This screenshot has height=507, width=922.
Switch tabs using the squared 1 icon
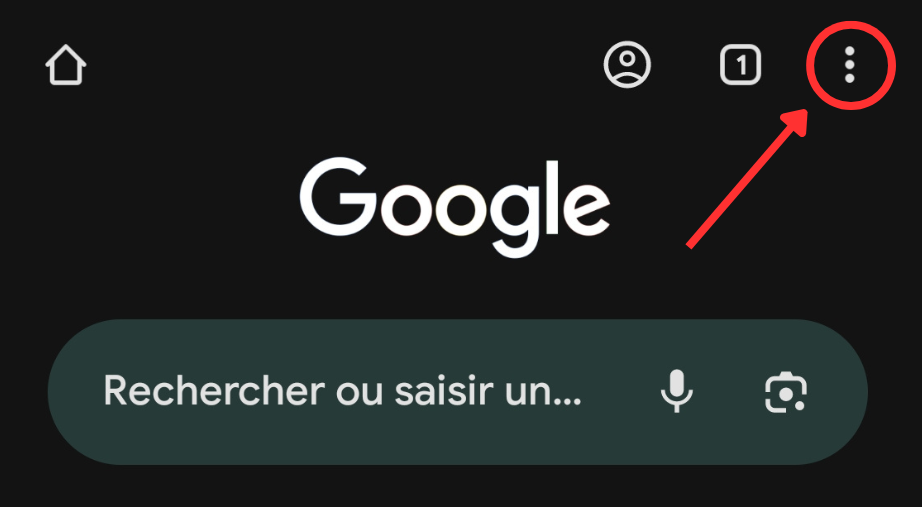[740, 65]
